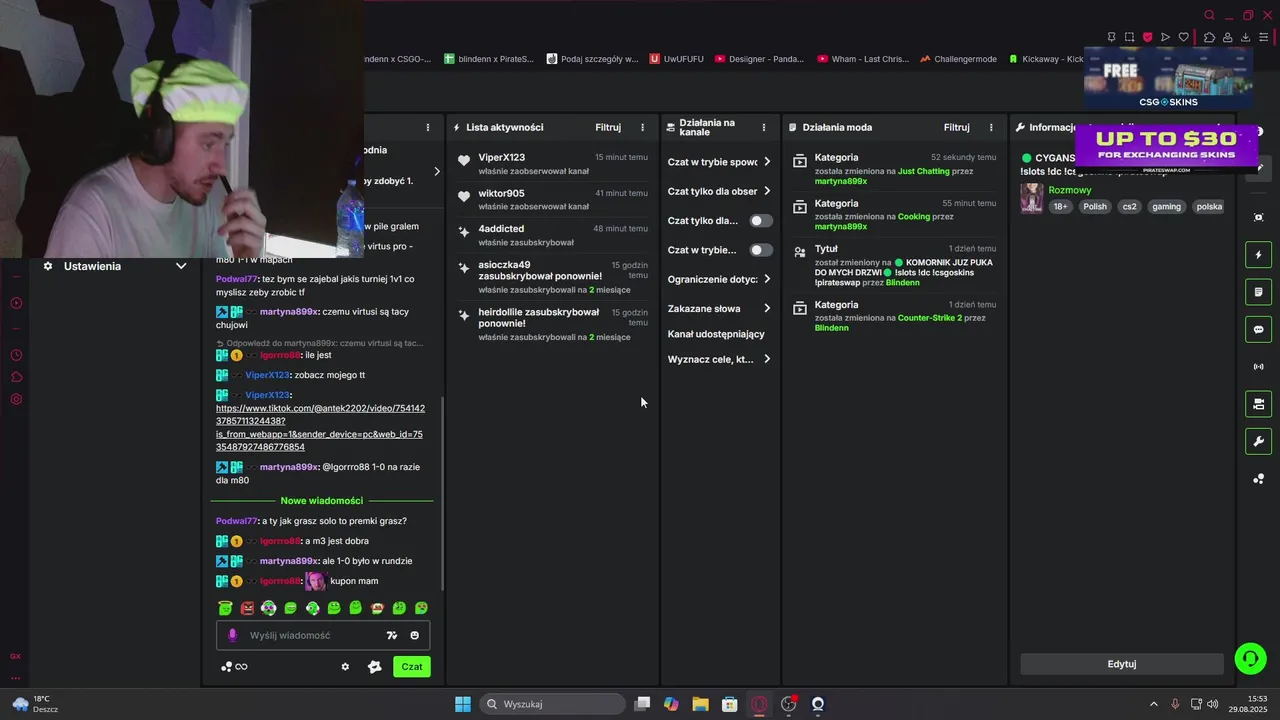Open chat settings gear icon
Image resolution: width=1280 pixels, height=720 pixels.
pyautogui.click(x=345, y=667)
